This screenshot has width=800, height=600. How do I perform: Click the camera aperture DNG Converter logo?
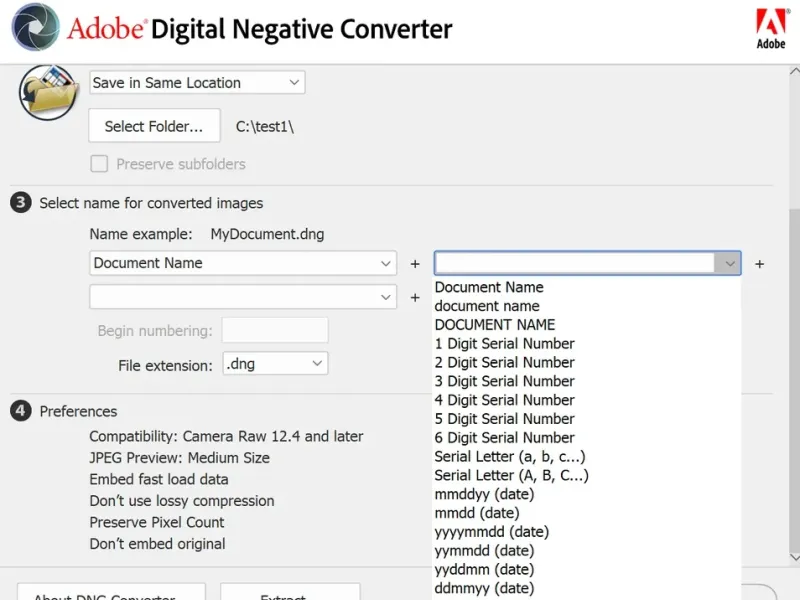click(x=32, y=28)
